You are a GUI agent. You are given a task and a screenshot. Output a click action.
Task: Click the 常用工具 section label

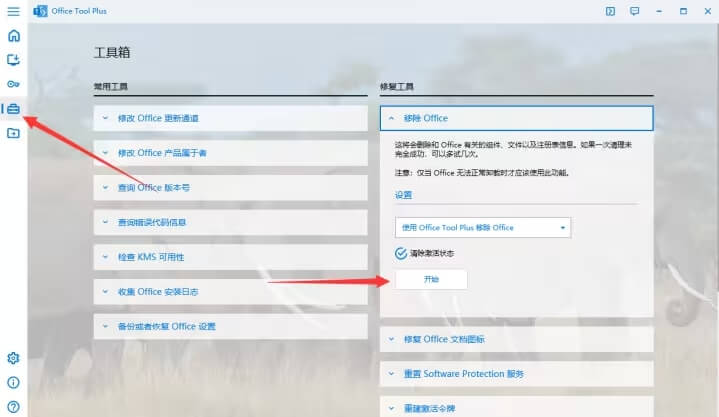pyautogui.click(x=111, y=86)
